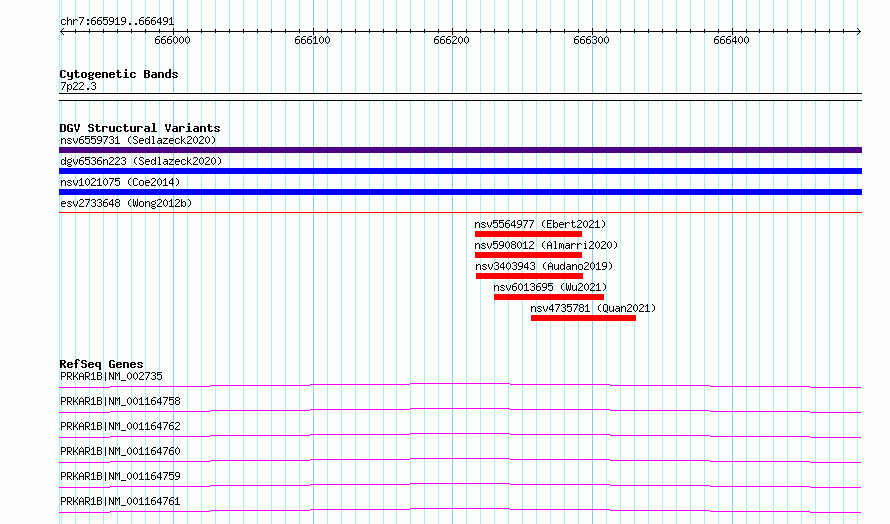The image size is (890, 524).
Task: Select the red nsv5564977 variant bar
Action: click(x=528, y=234)
